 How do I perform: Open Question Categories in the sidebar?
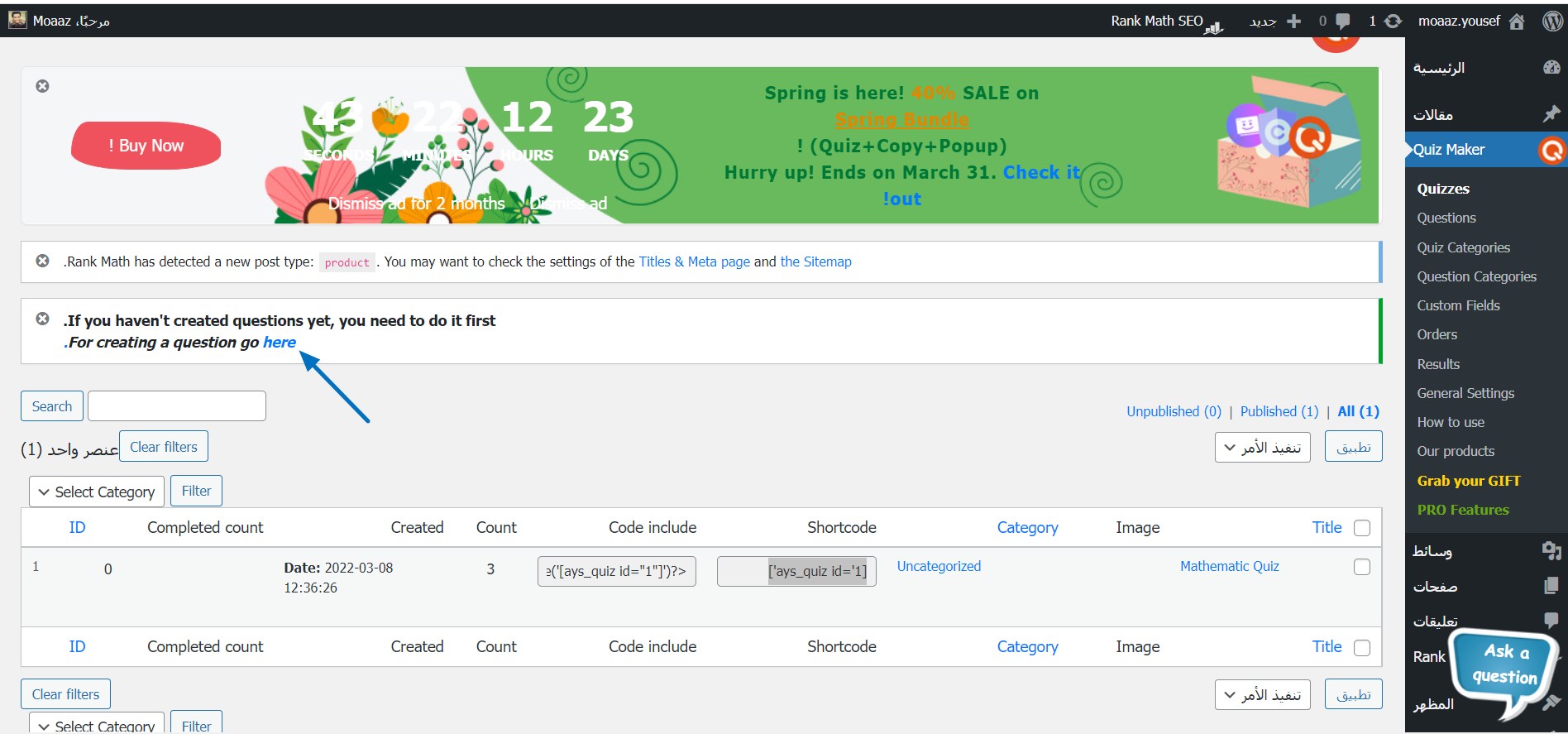pyautogui.click(x=1477, y=276)
